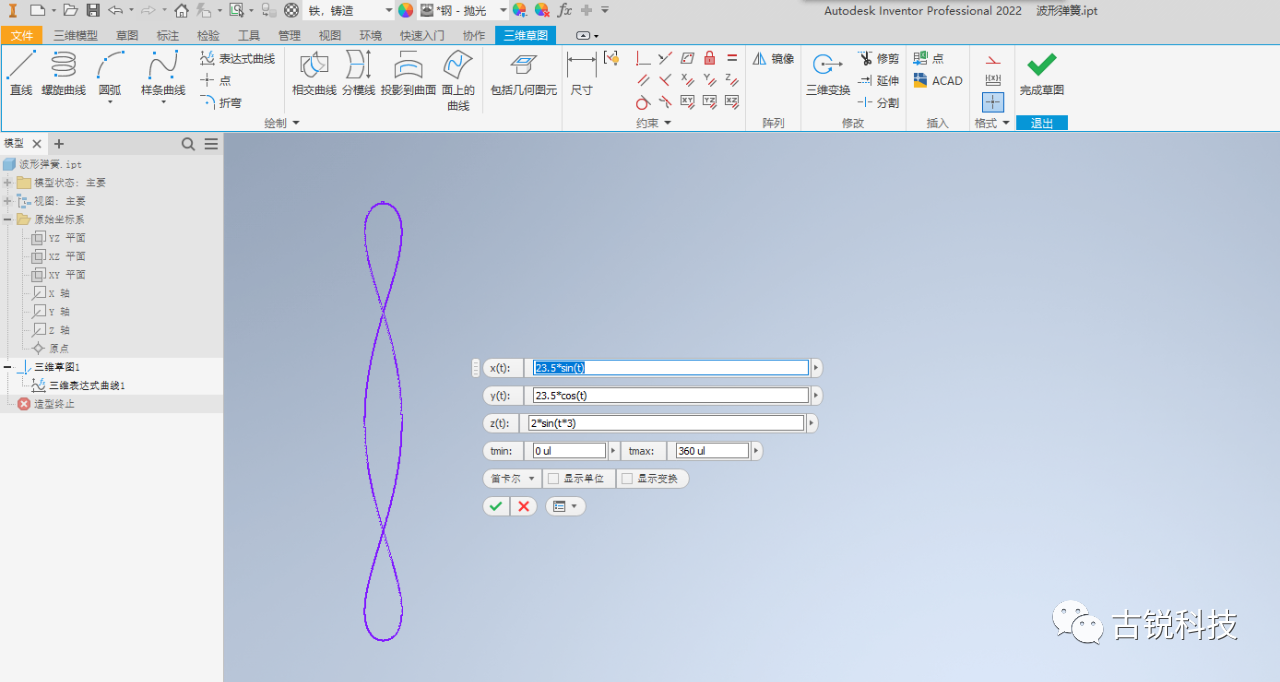The image size is (1280, 682).
Task: Close the 模型 browser tab
Action: pos(36,144)
